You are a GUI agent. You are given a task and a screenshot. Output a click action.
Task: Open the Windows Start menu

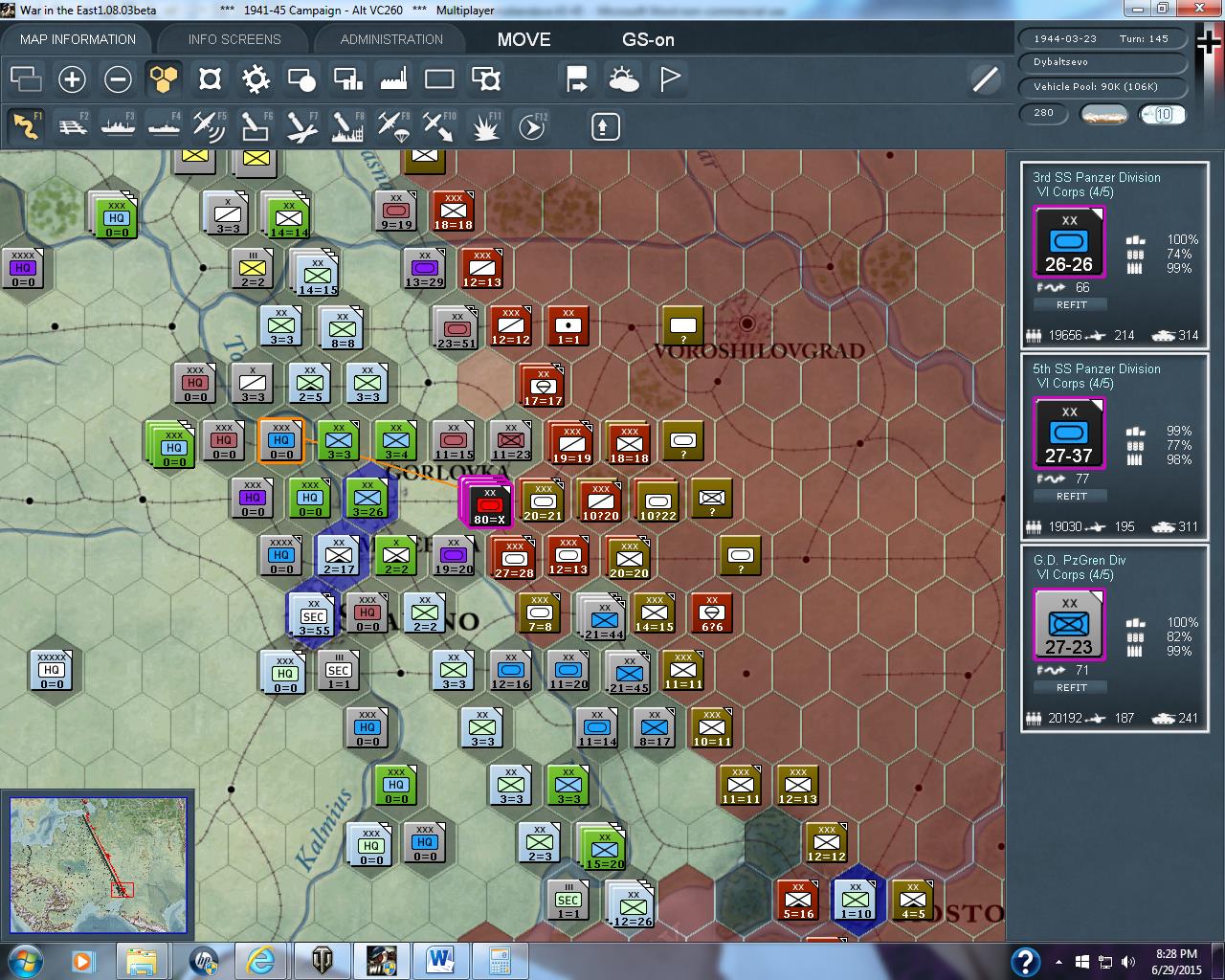point(24,960)
